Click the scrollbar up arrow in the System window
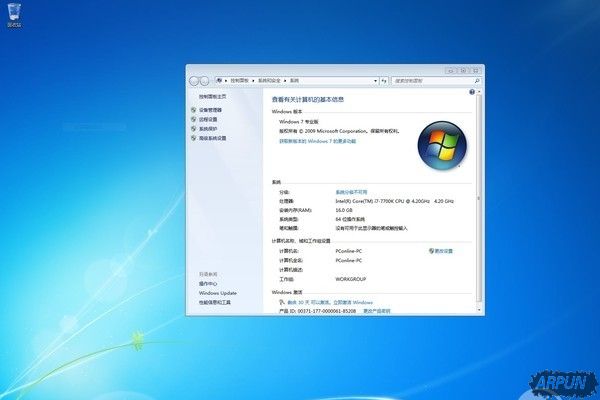The image size is (600, 400). pos(479,92)
